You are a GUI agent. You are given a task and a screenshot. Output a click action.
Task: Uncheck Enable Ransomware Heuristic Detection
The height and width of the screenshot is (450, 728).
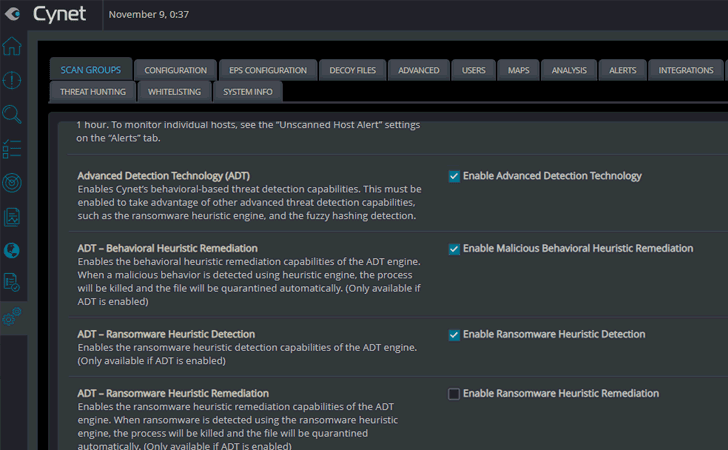pos(454,335)
